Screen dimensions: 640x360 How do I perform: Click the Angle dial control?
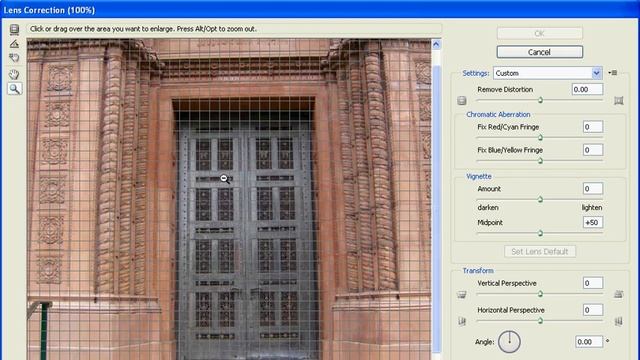pyautogui.click(x=509, y=342)
